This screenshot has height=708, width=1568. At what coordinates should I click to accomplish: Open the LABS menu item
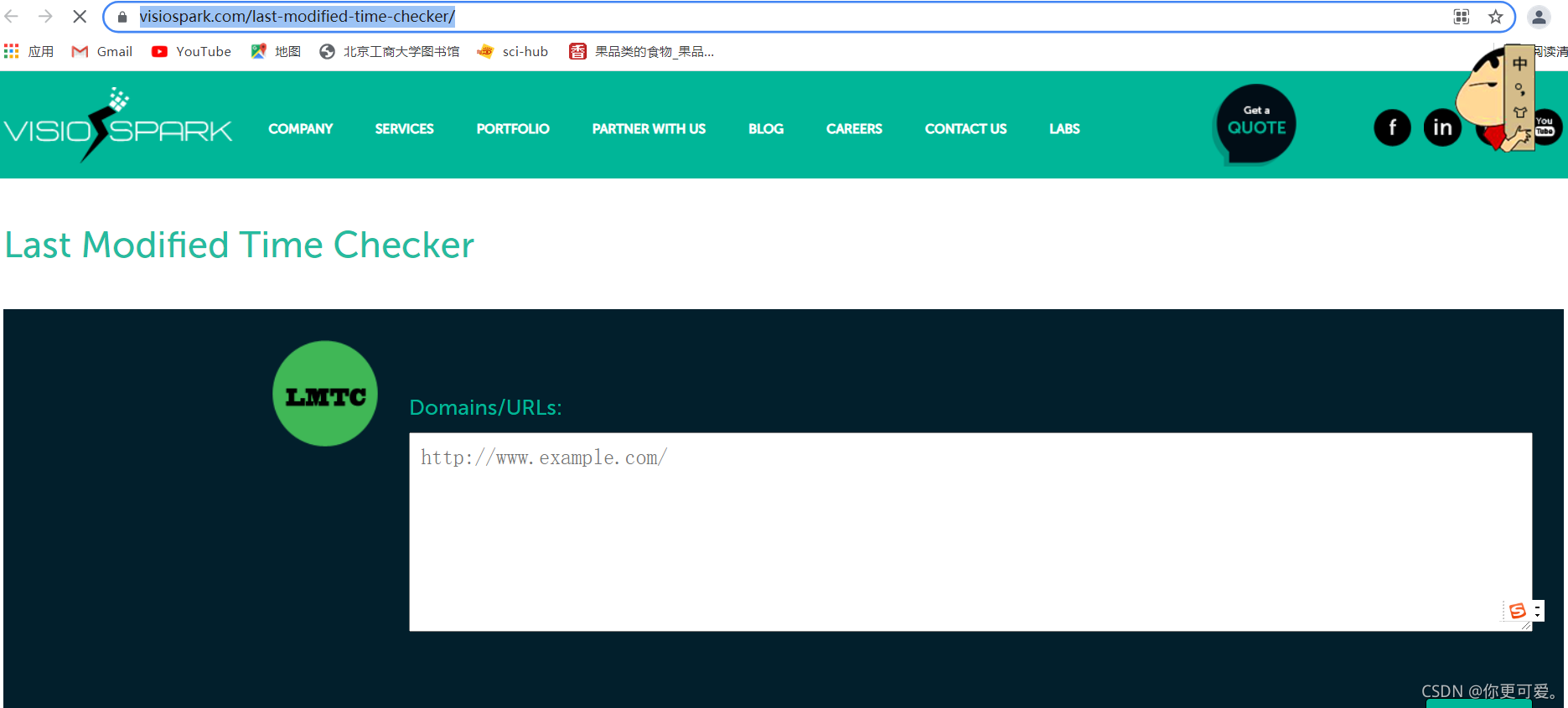[x=1064, y=128]
